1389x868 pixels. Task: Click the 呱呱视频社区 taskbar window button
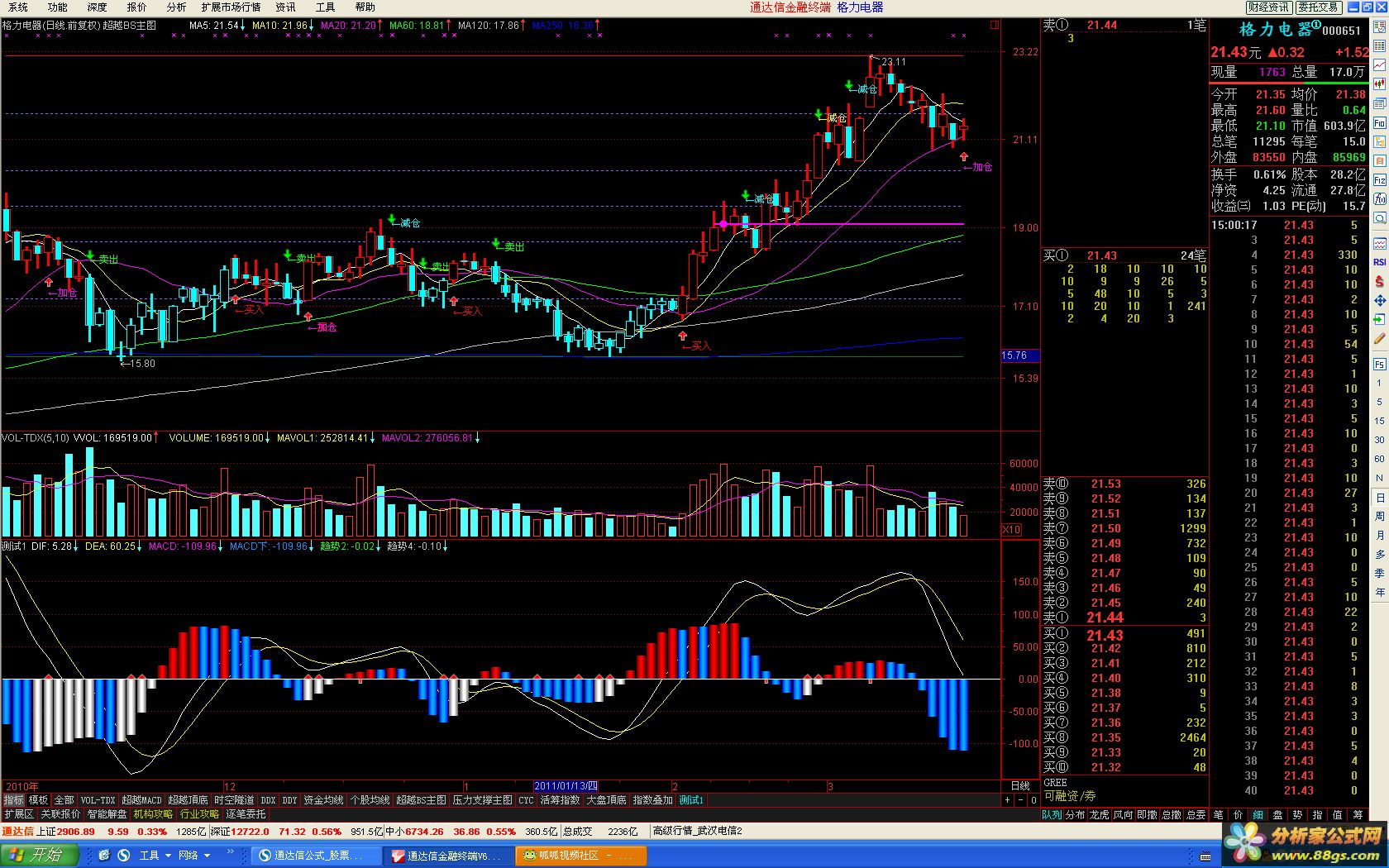[580, 856]
